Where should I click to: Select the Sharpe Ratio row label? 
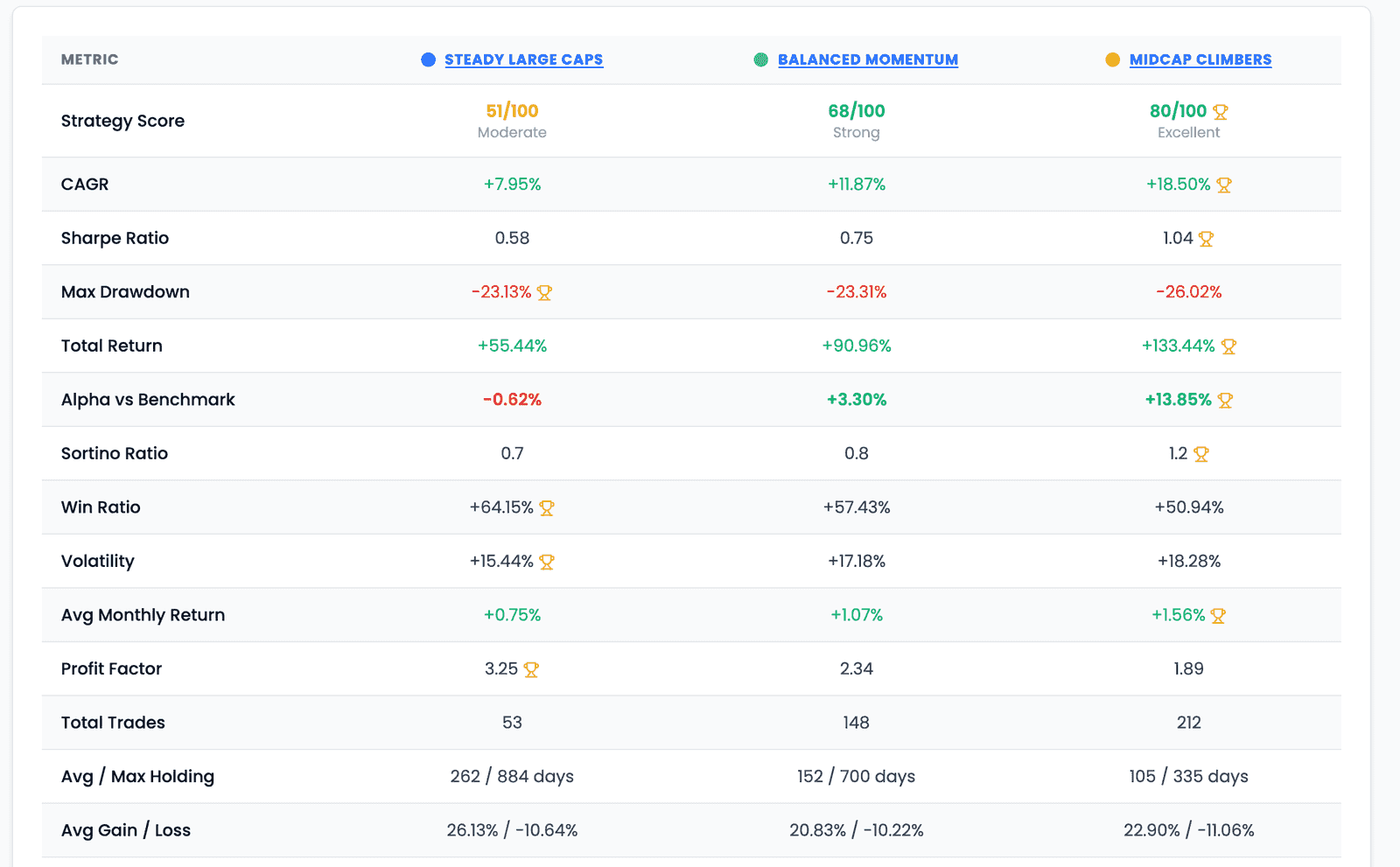(115, 238)
